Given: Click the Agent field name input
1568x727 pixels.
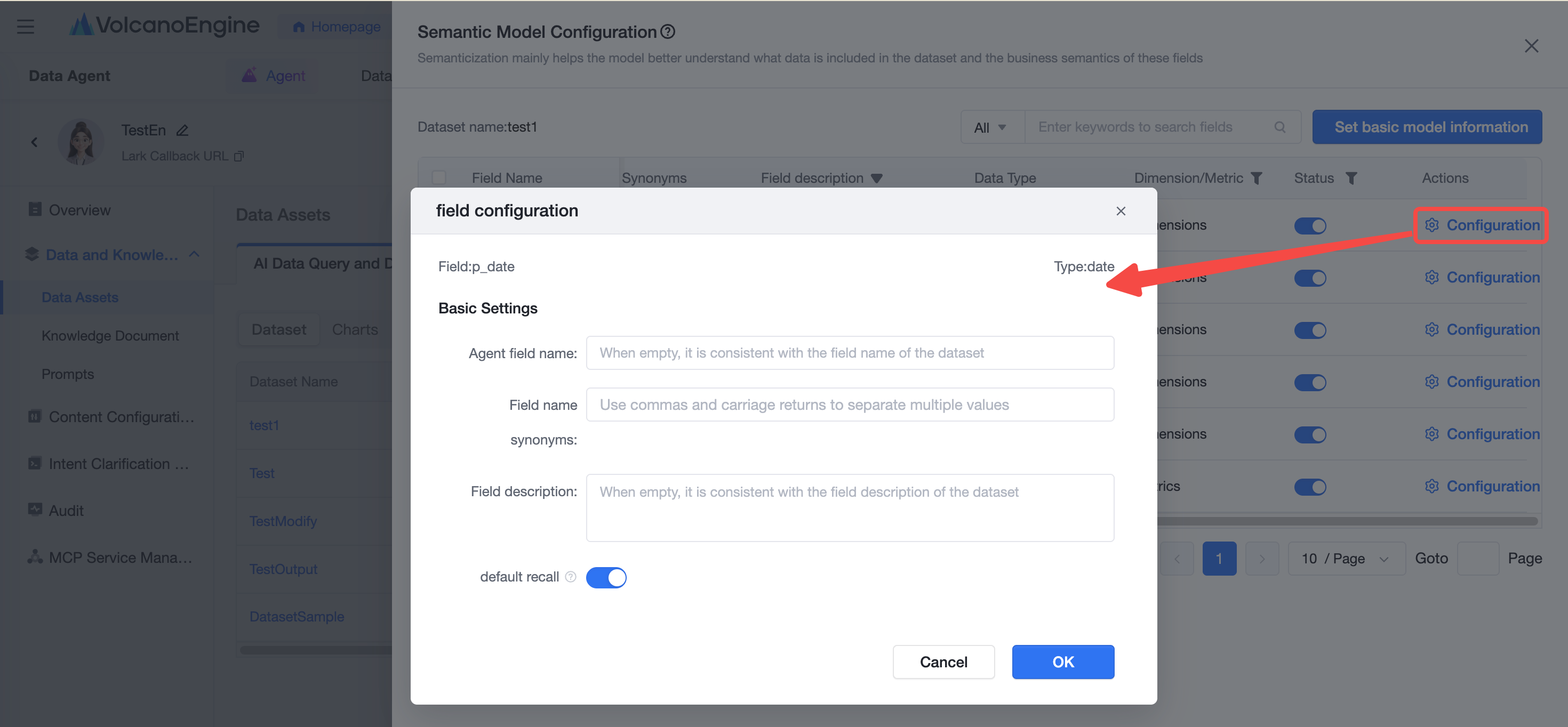Looking at the screenshot, I should [x=850, y=353].
